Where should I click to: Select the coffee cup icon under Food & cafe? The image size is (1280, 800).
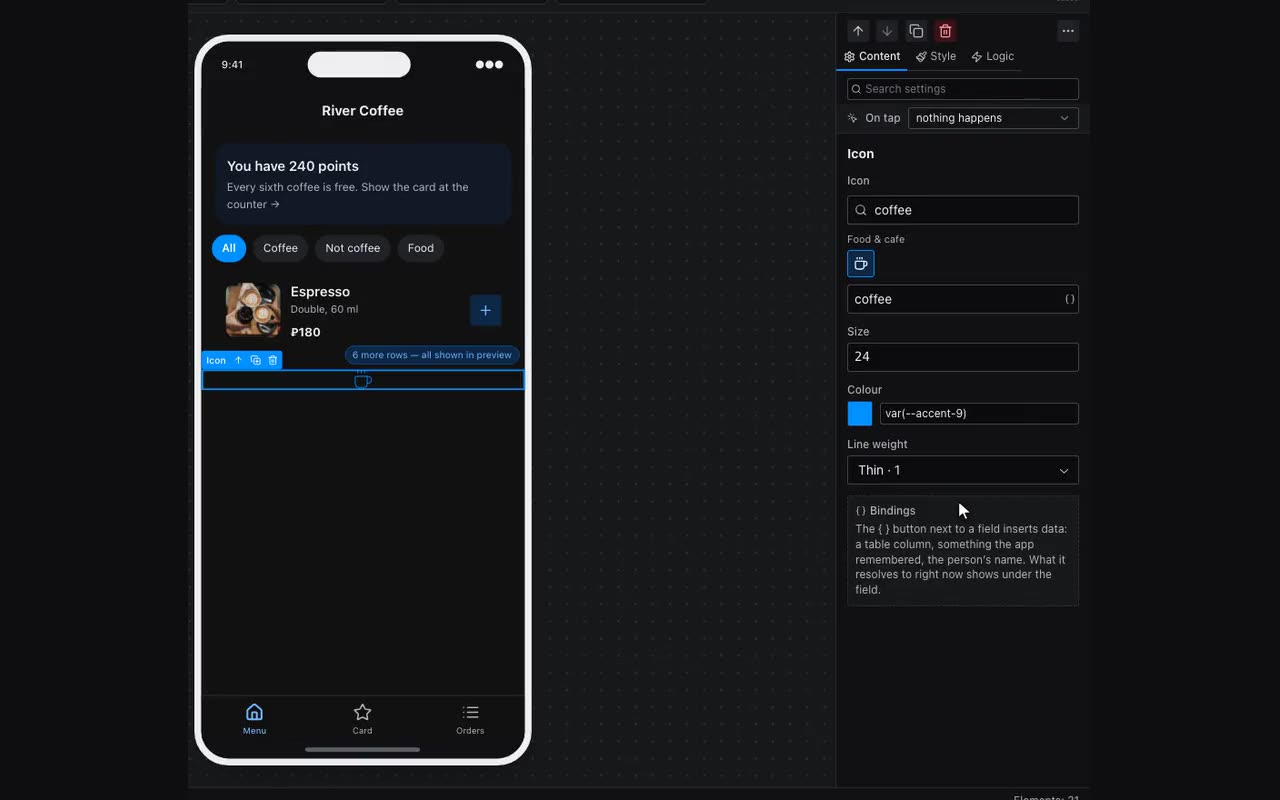coord(861,264)
